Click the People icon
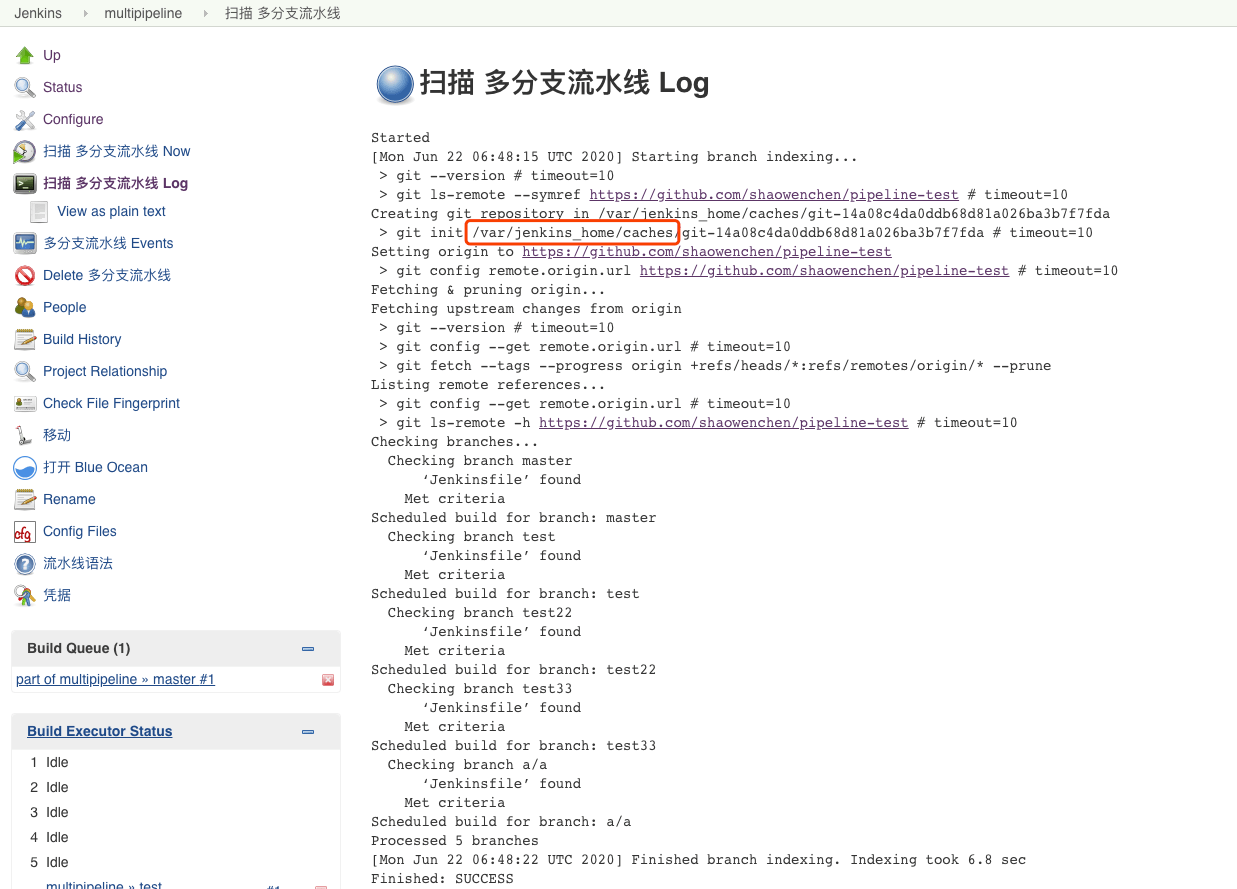The image size is (1237, 889). 25,307
